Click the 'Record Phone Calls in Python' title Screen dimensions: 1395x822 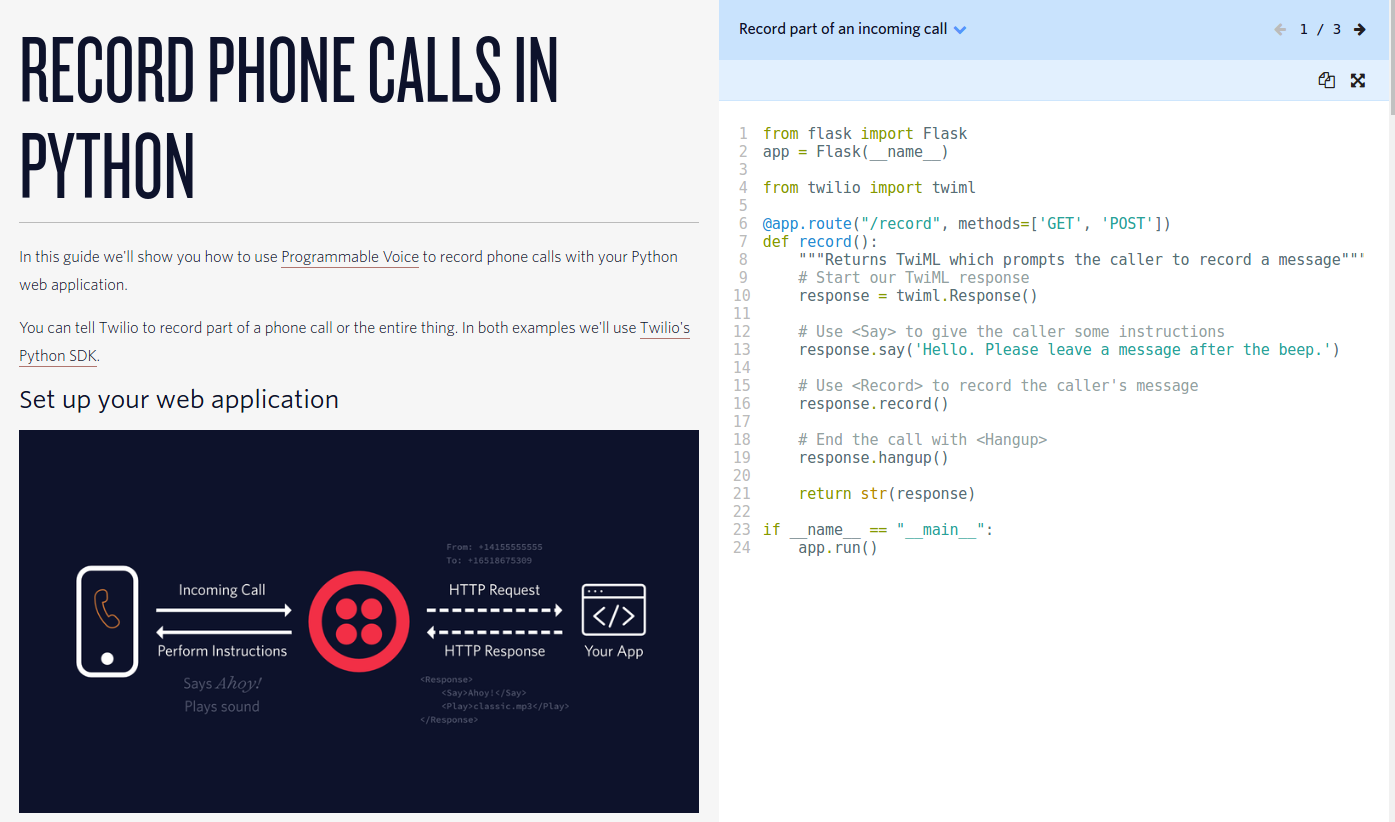point(290,118)
